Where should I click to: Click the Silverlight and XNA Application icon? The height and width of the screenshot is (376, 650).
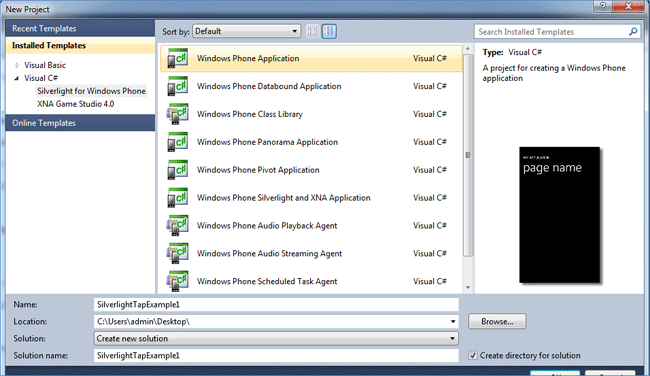(x=177, y=198)
